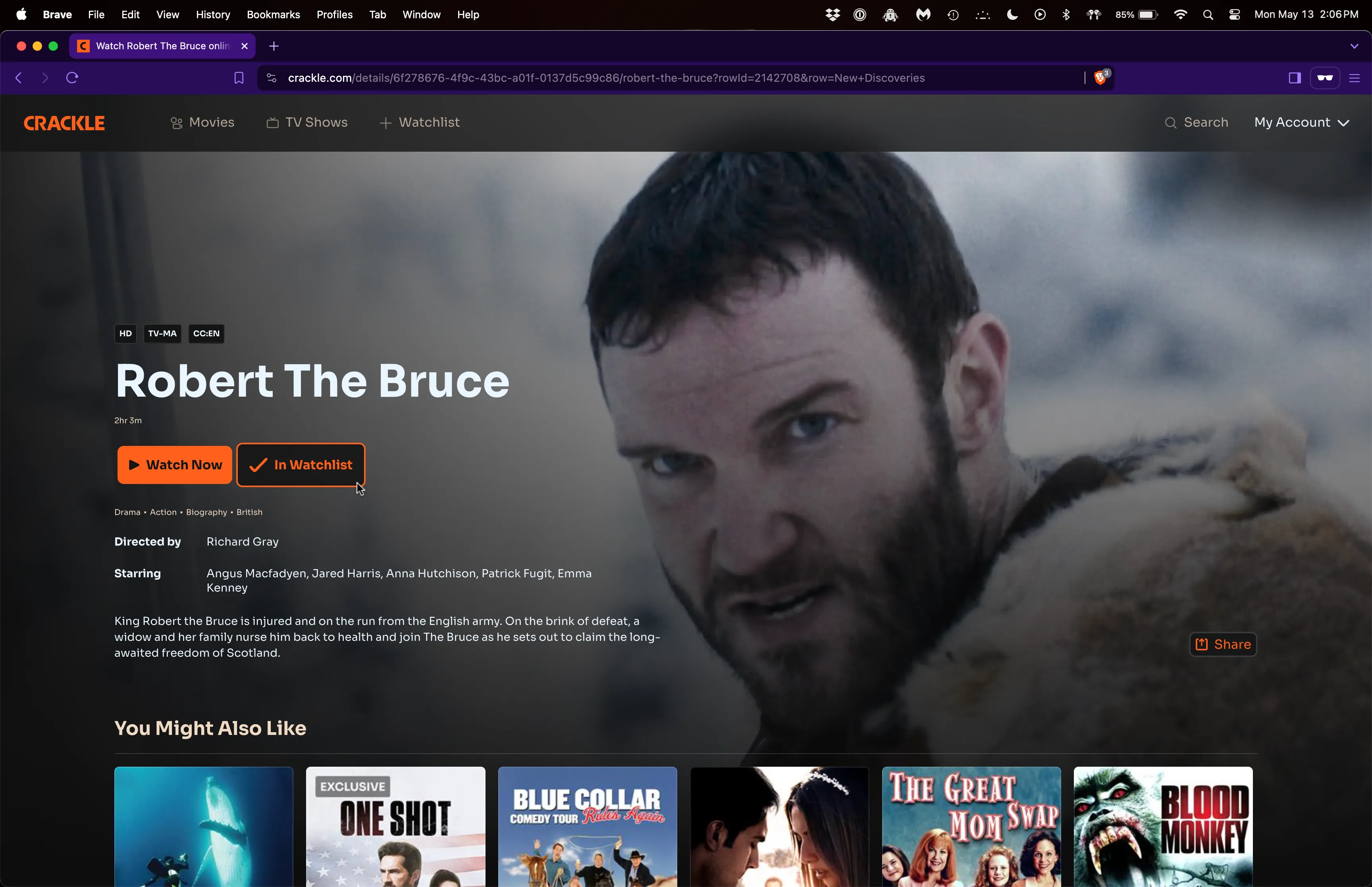Open the Search functionality
The image size is (1372, 887).
[x=1197, y=122]
